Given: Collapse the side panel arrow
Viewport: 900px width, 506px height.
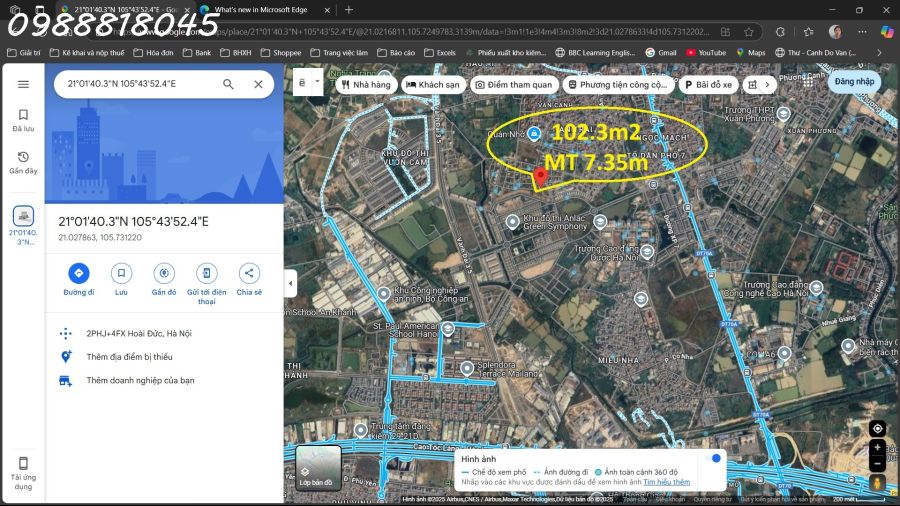Looking at the screenshot, I should coord(291,283).
